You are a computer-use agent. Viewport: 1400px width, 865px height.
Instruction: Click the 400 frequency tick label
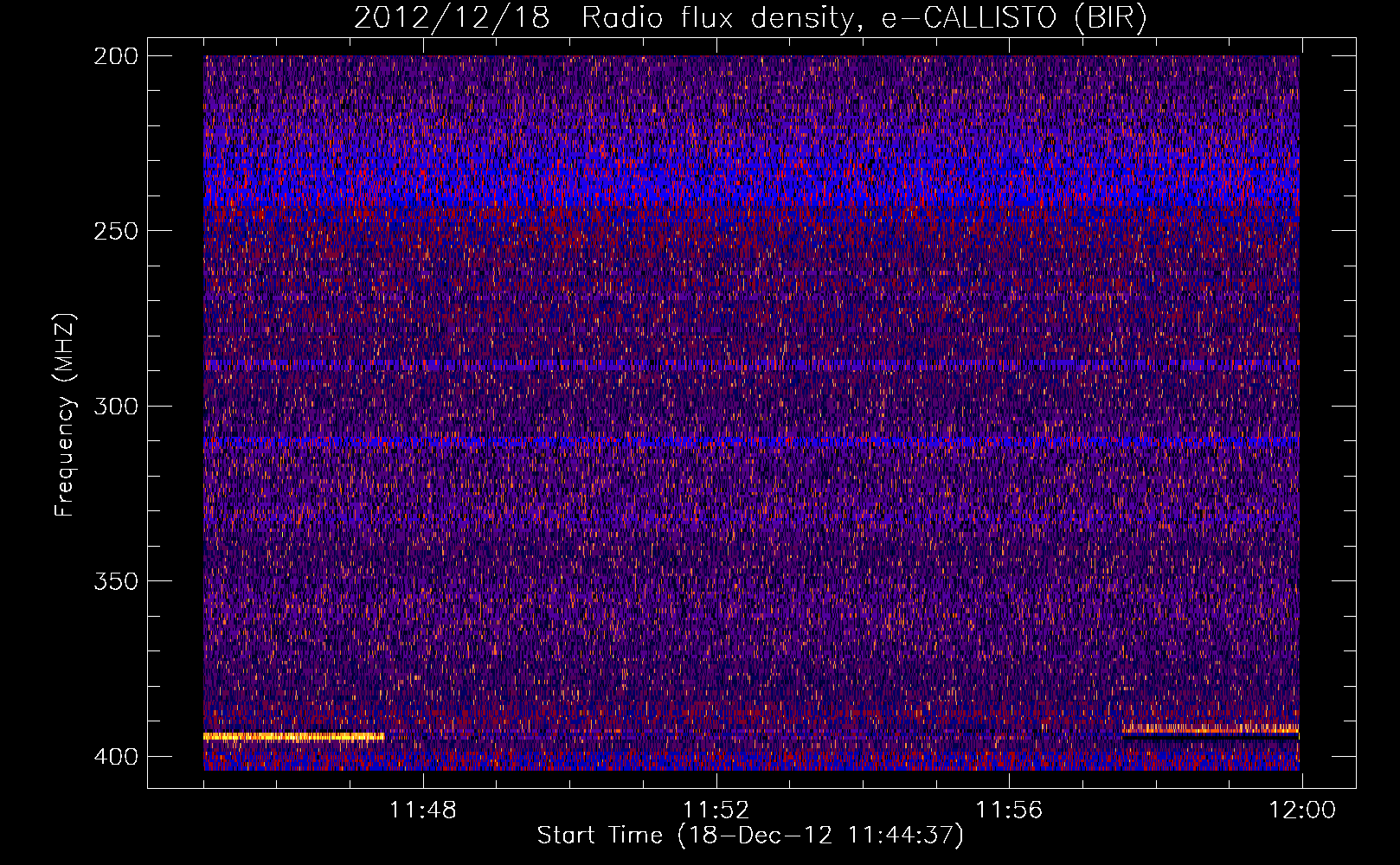115,756
